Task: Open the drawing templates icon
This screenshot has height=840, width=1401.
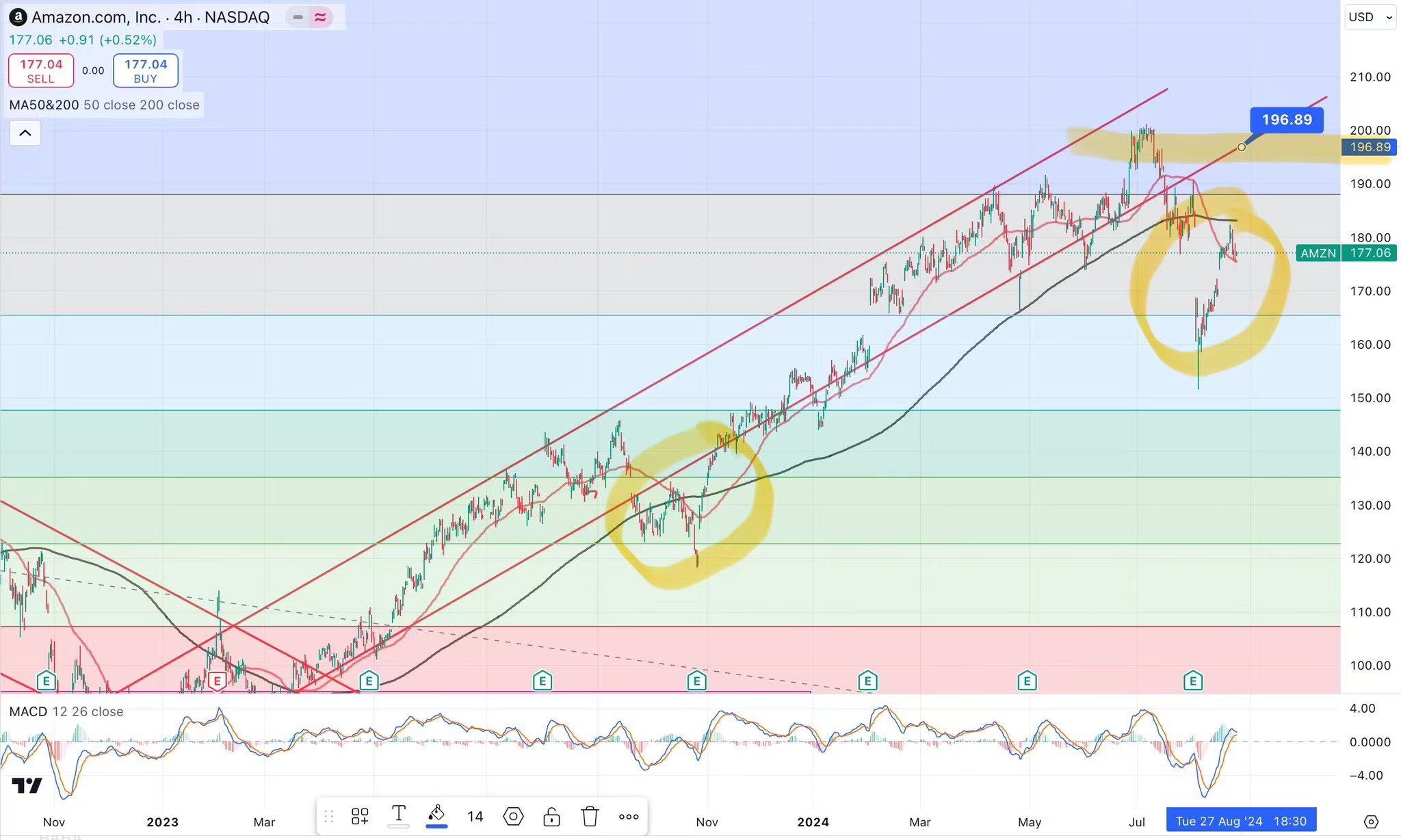Action: pyautogui.click(x=360, y=816)
